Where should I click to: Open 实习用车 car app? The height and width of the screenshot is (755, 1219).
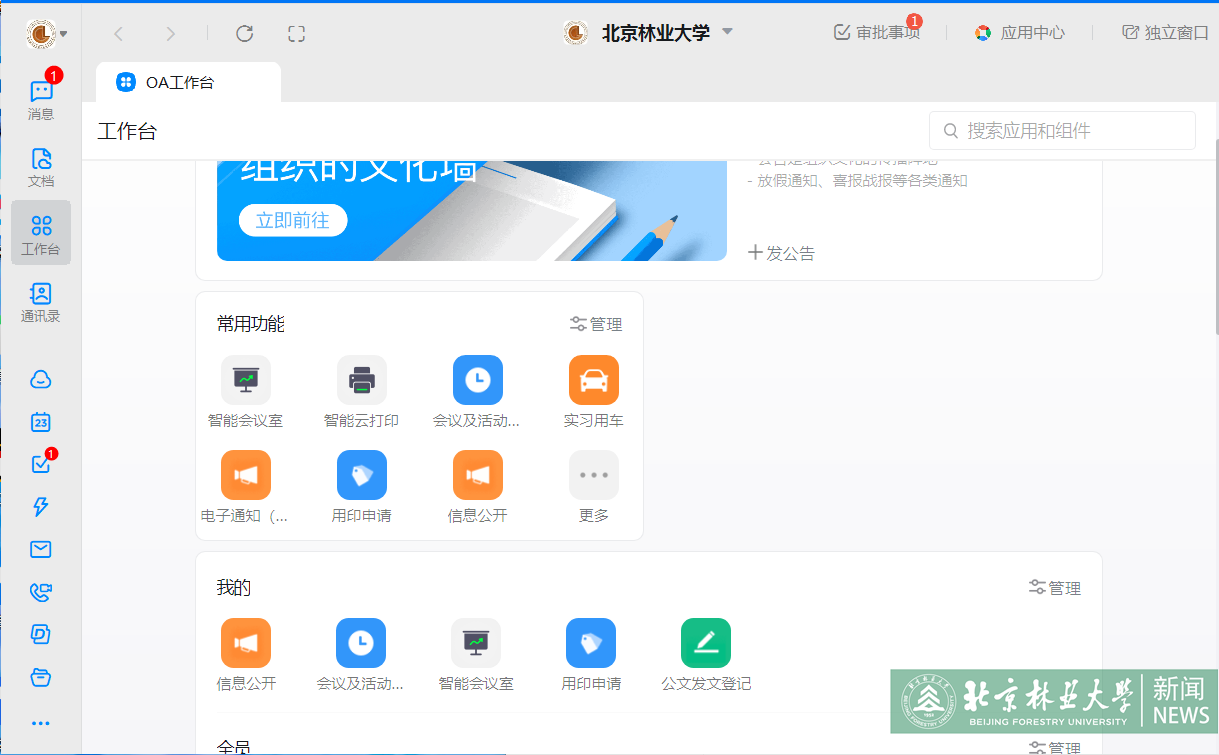594,393
